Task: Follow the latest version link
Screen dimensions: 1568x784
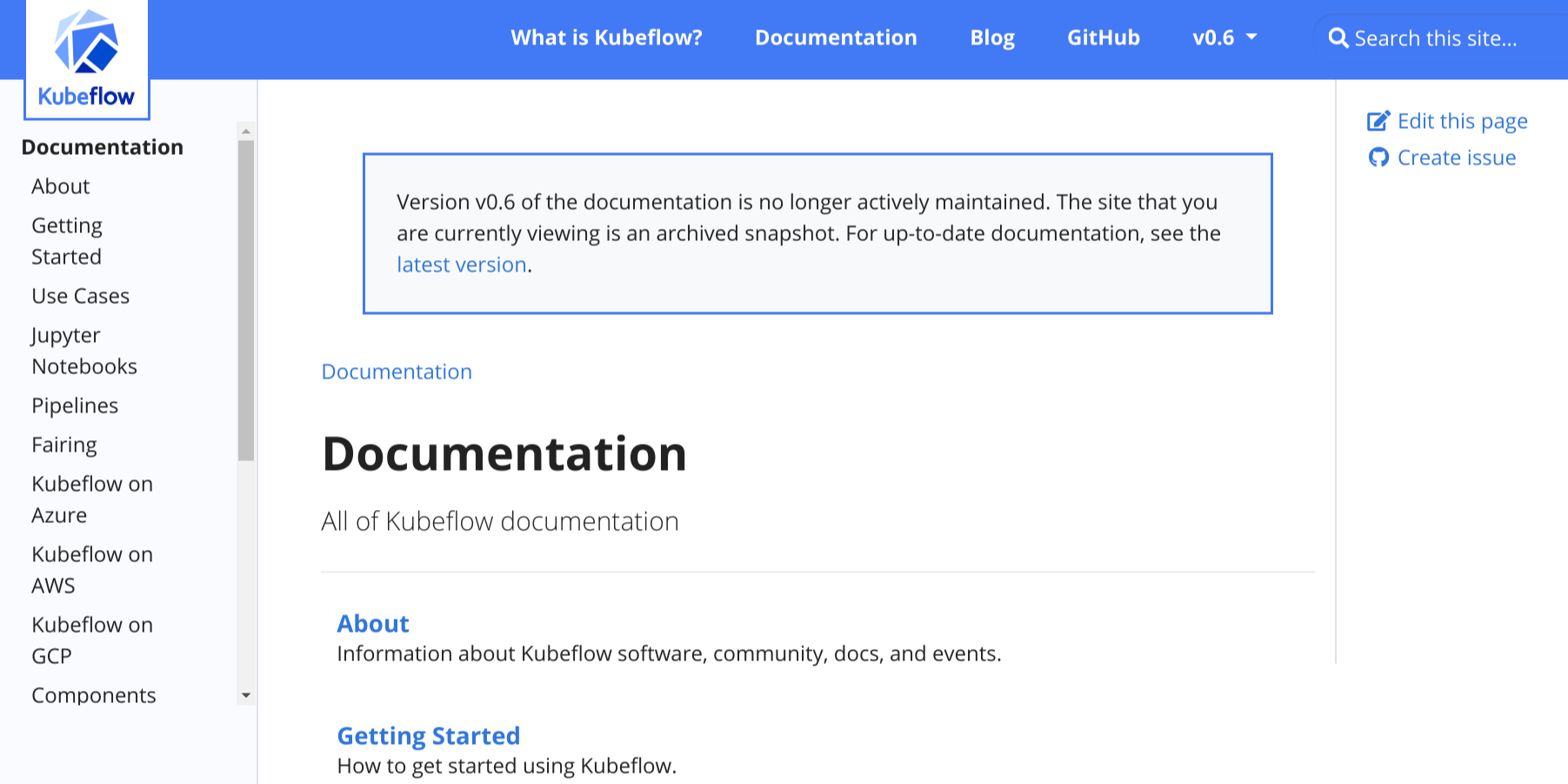Action: click(461, 264)
